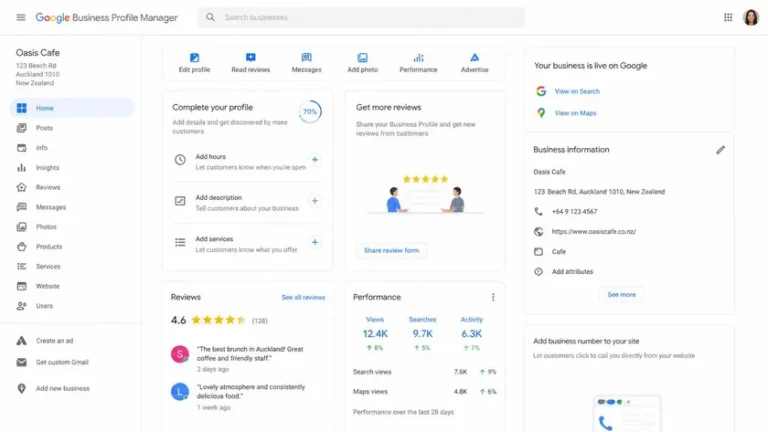This screenshot has height=432, width=768.
Task: Click the 4.6 star rating display
Action: coord(219,320)
